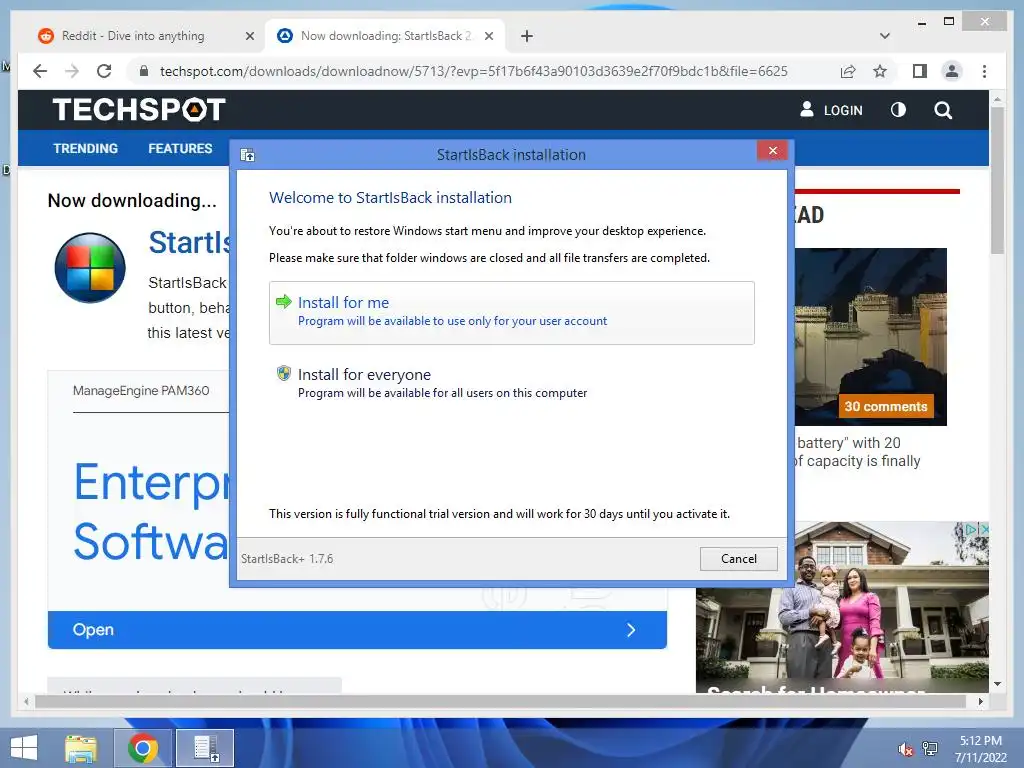
Task: Open the battery capacity article image
Action: [871, 336]
